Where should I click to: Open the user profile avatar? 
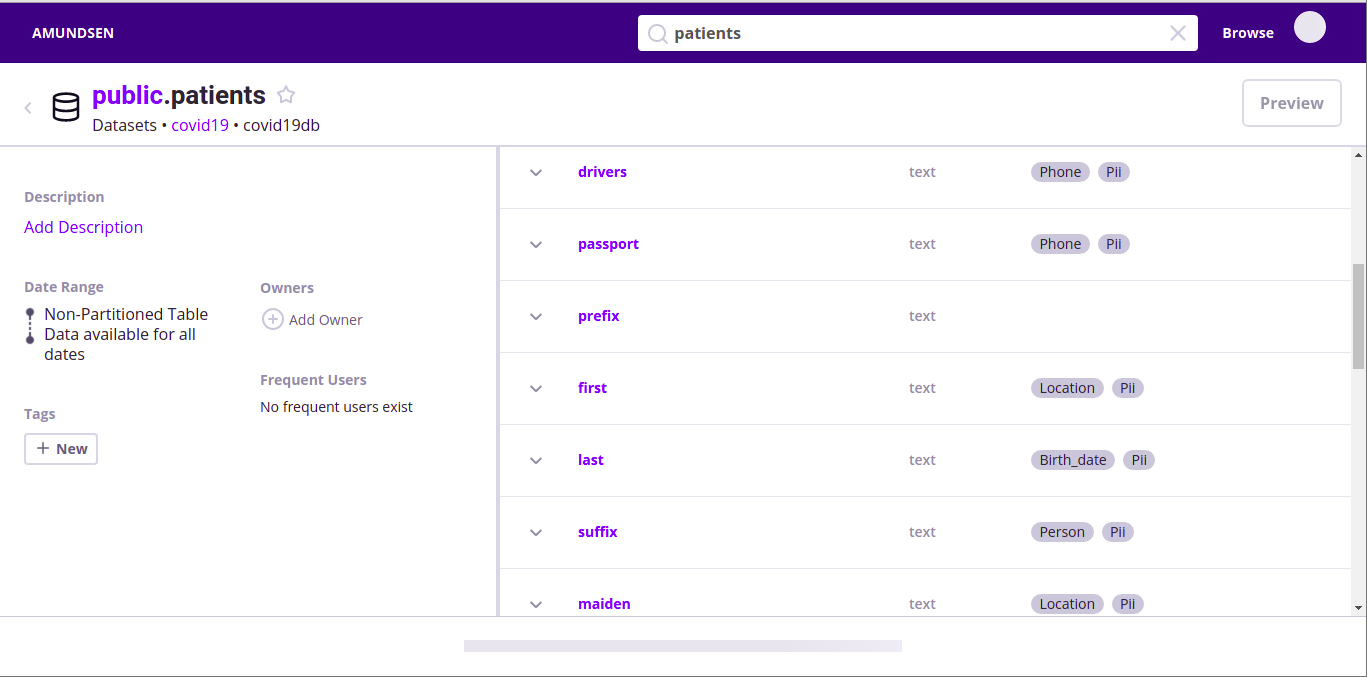1309,28
